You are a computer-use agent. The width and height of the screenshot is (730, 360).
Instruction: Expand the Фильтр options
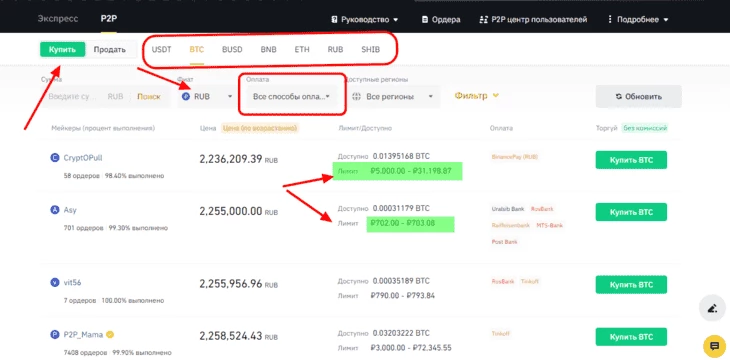coord(477,95)
